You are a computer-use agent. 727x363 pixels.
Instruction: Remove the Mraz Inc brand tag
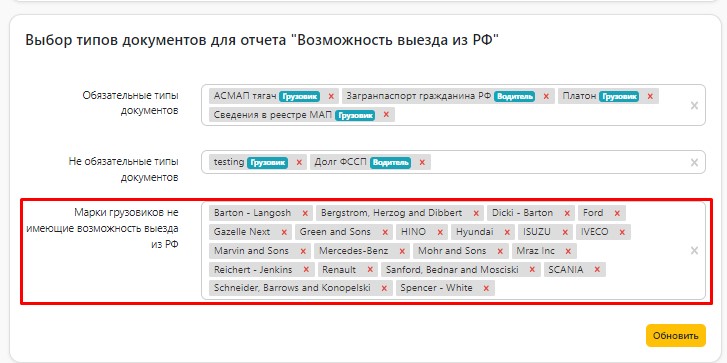(568, 251)
